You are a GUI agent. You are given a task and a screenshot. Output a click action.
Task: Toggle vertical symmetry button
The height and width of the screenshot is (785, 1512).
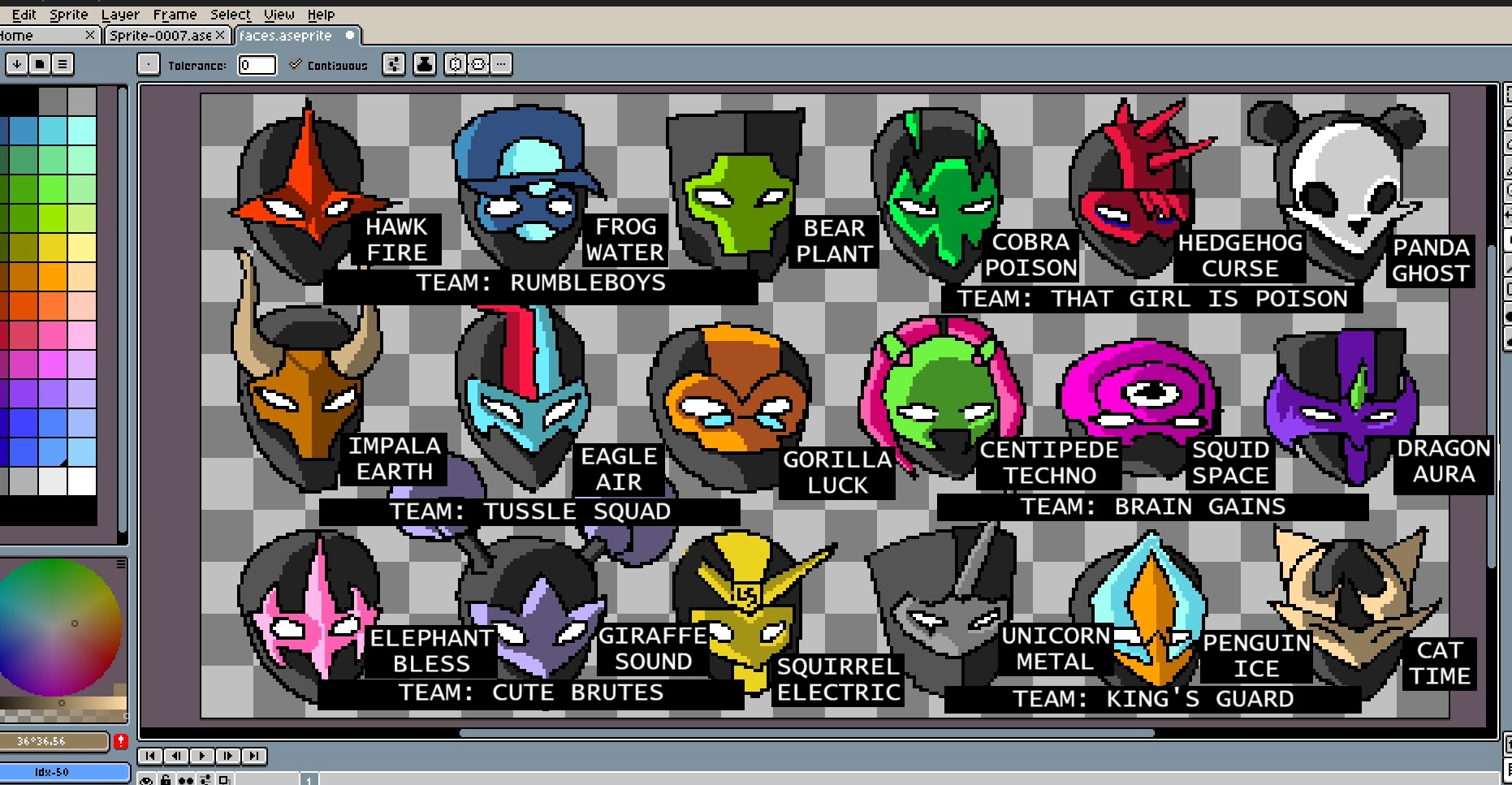(479, 64)
